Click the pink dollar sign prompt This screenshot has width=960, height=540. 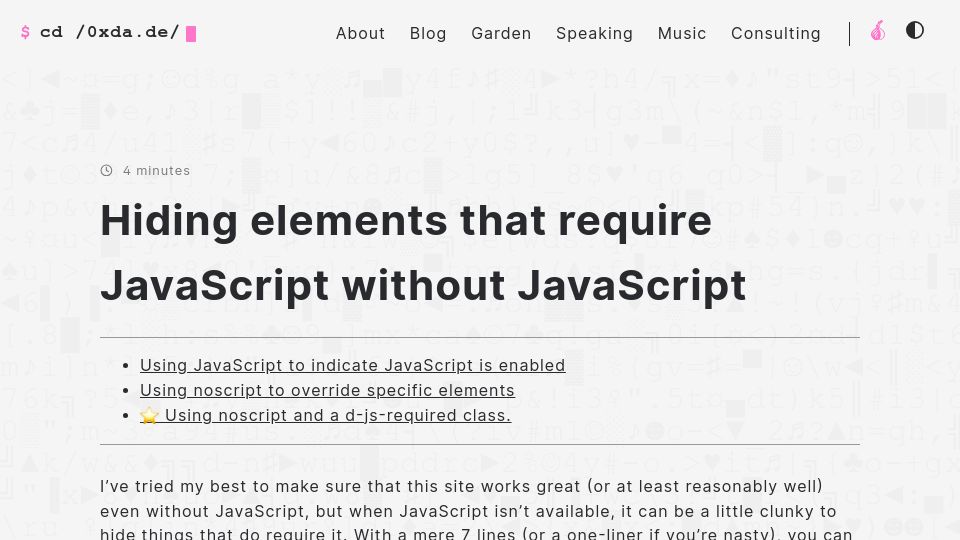pos(25,32)
